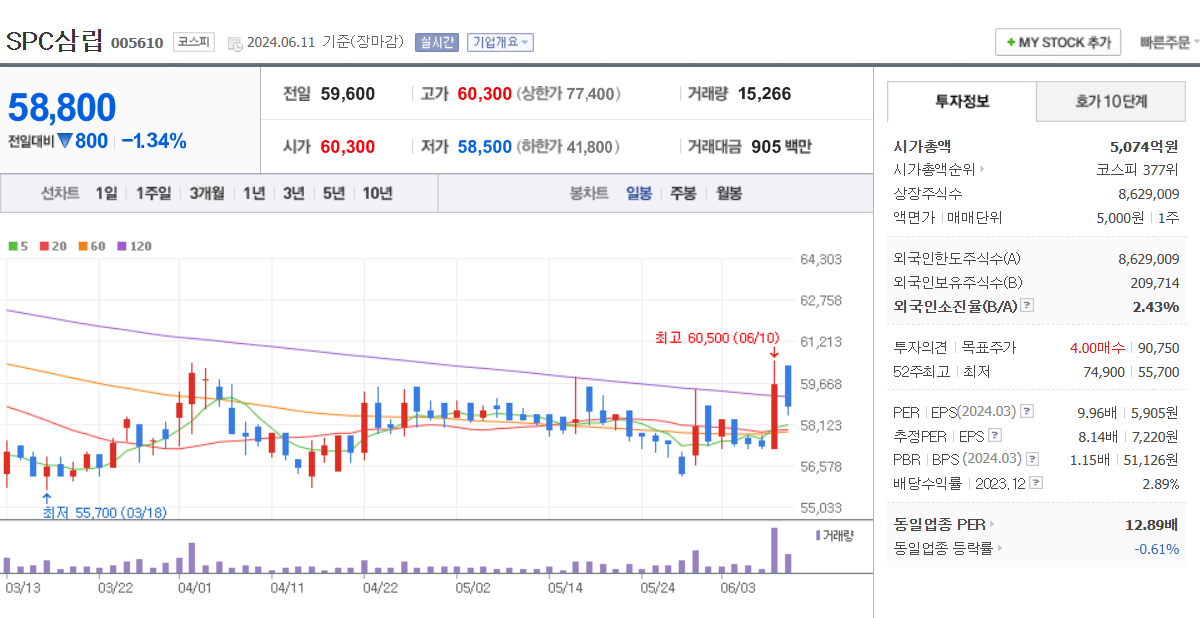Select the 주봉 weekly candle chart

tap(683, 193)
